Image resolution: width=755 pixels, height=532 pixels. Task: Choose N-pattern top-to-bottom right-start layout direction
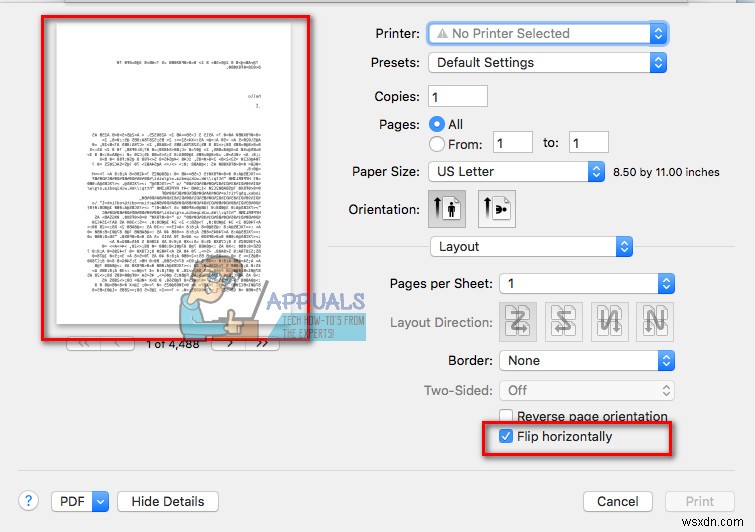pos(655,322)
